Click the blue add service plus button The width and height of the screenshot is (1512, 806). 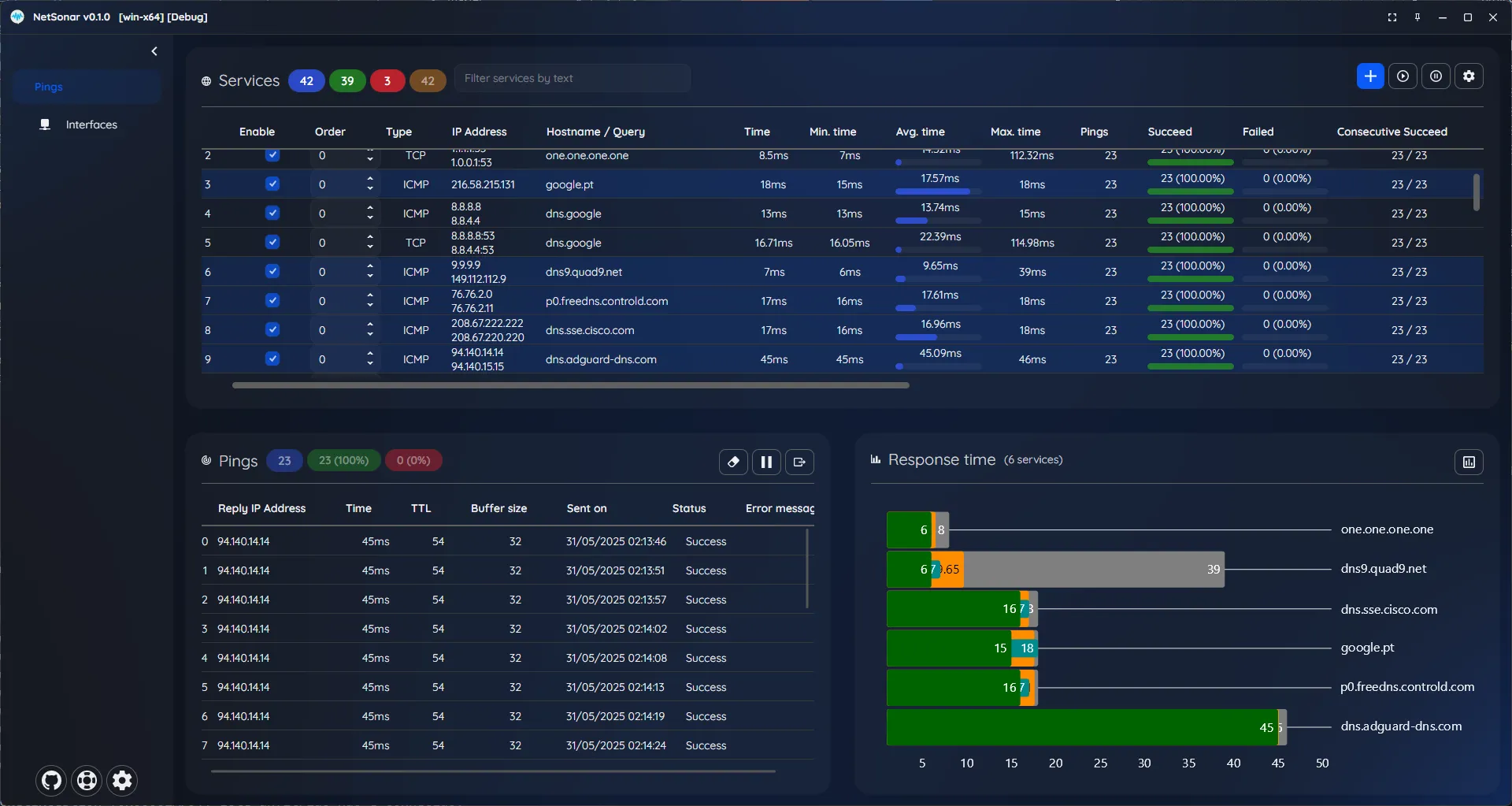click(1370, 76)
